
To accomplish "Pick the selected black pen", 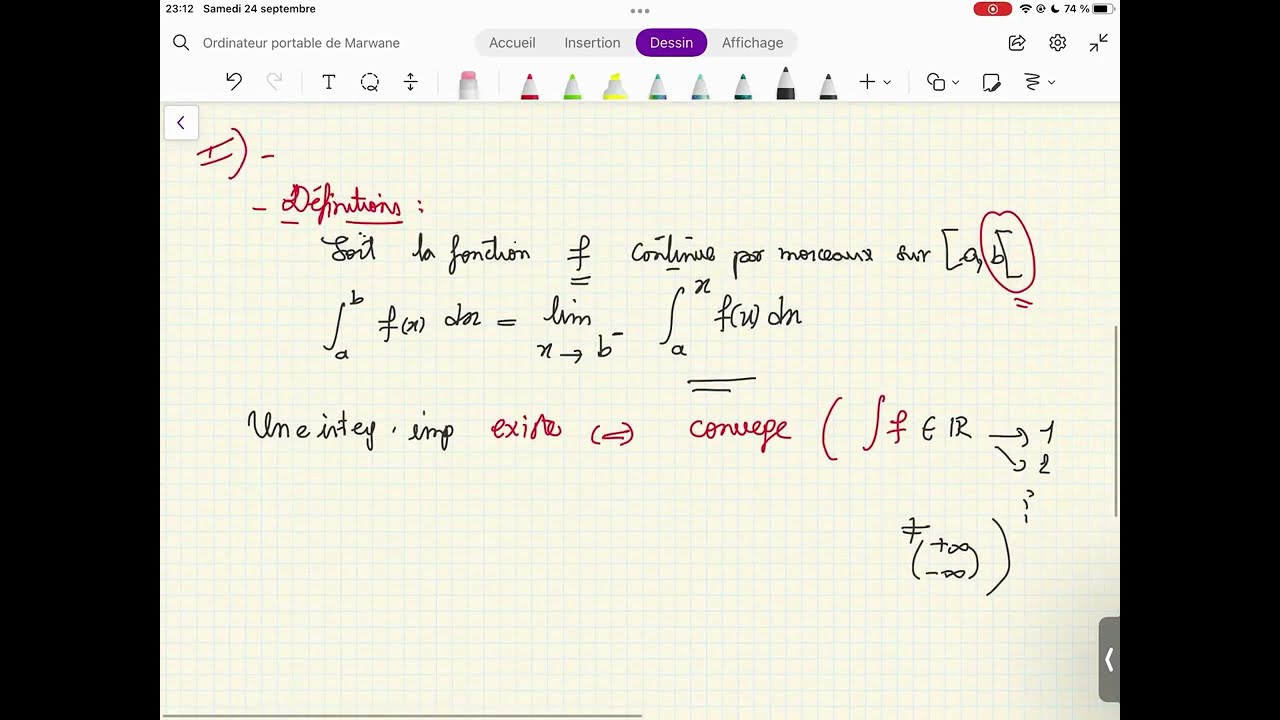I will (x=785, y=83).
